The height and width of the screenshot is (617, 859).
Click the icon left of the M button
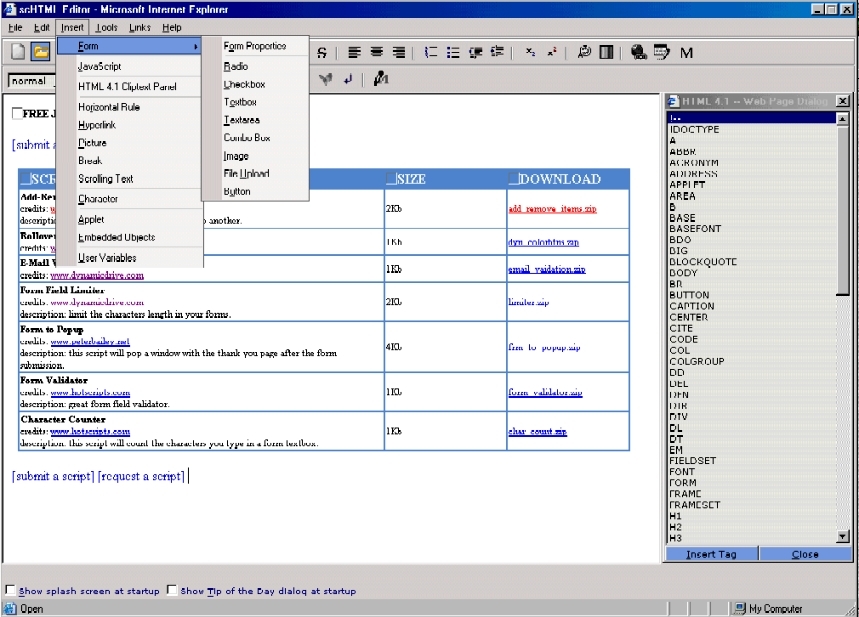pyautogui.click(x=661, y=53)
